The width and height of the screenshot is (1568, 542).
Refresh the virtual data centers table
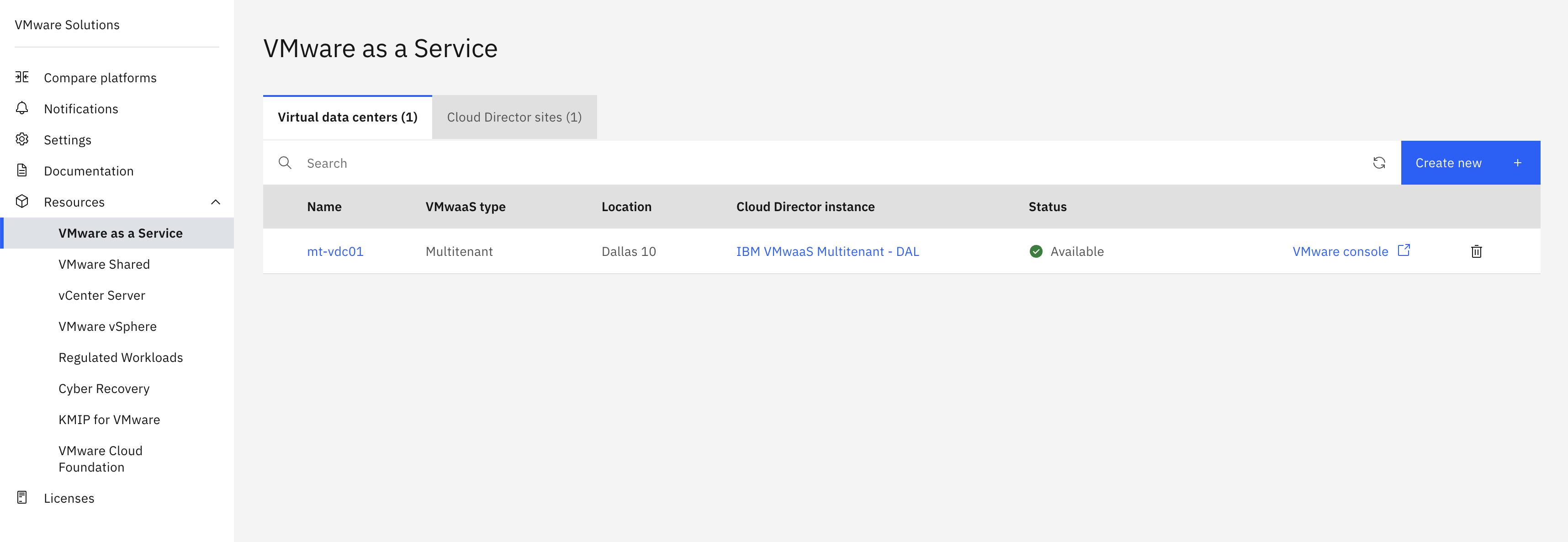pos(1379,163)
